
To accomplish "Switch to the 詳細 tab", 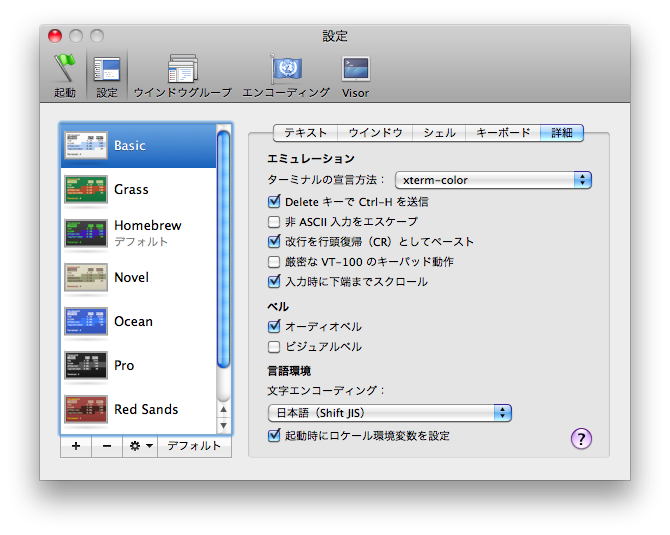I will point(562,133).
